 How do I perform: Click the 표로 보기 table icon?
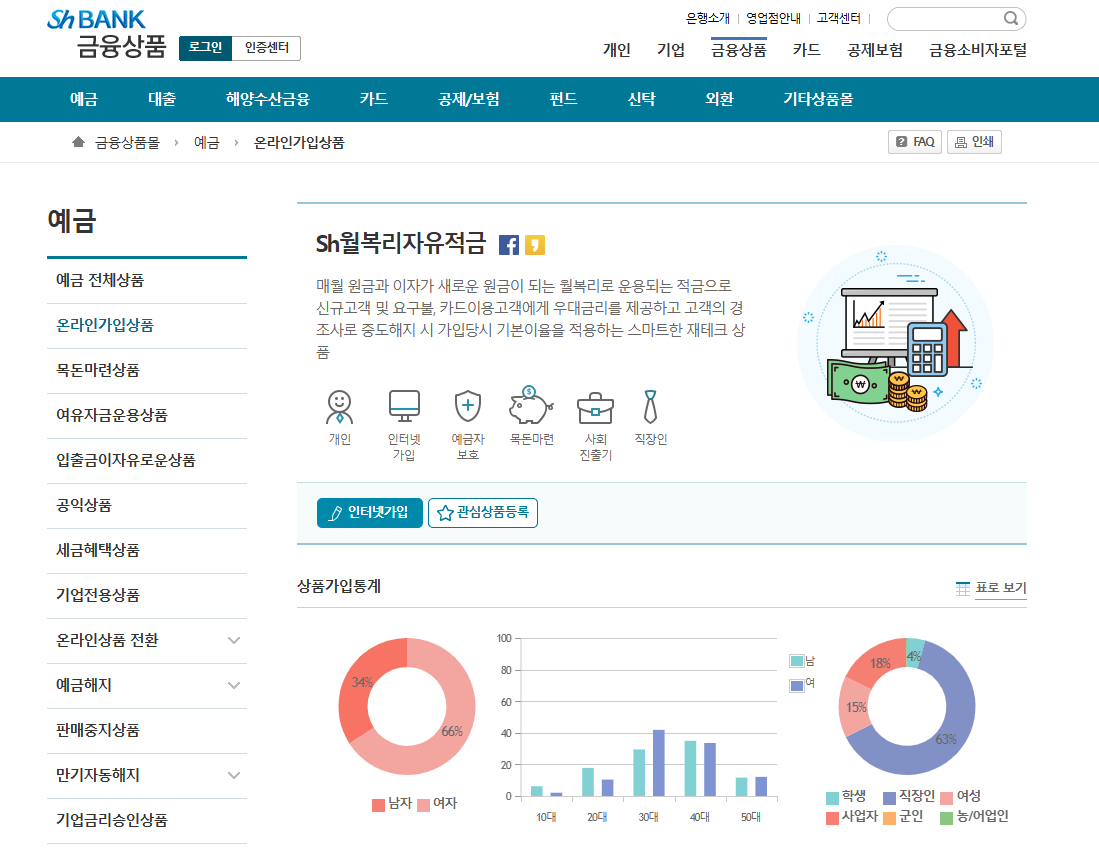[961, 589]
